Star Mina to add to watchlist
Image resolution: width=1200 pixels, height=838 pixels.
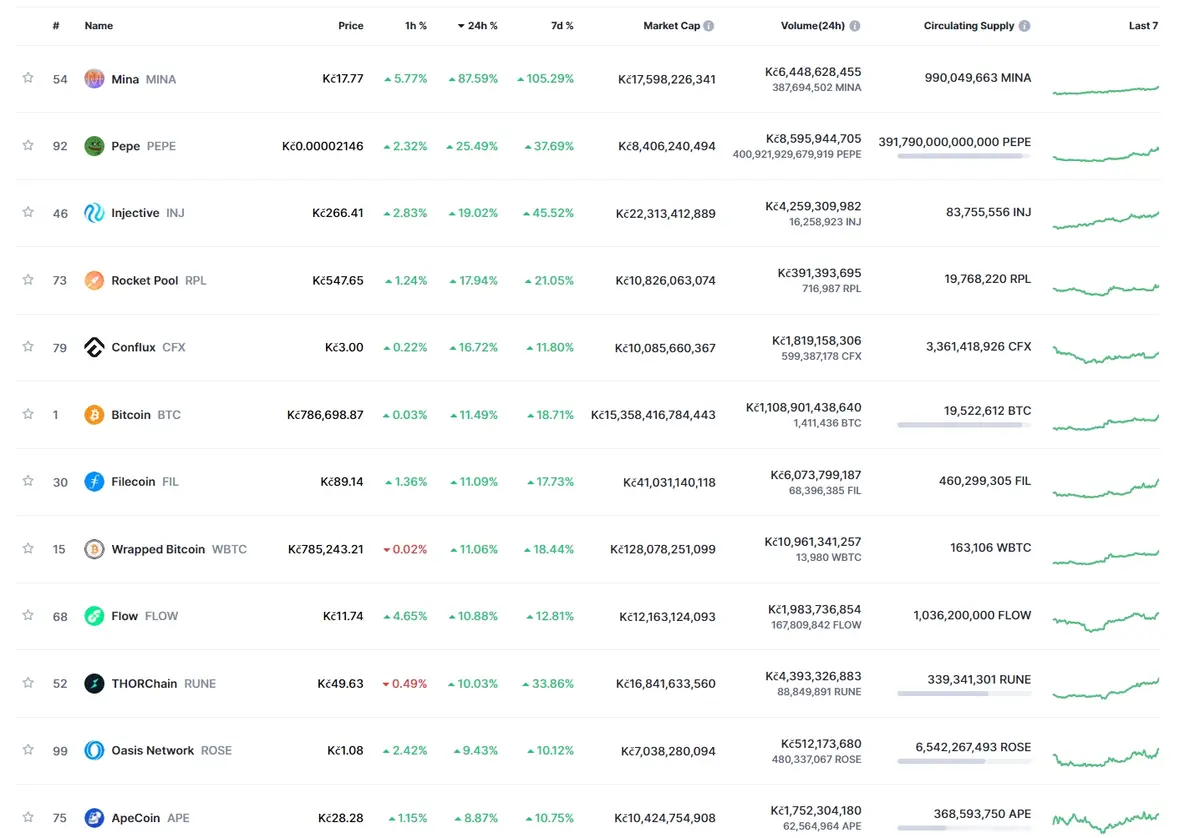tap(28, 78)
